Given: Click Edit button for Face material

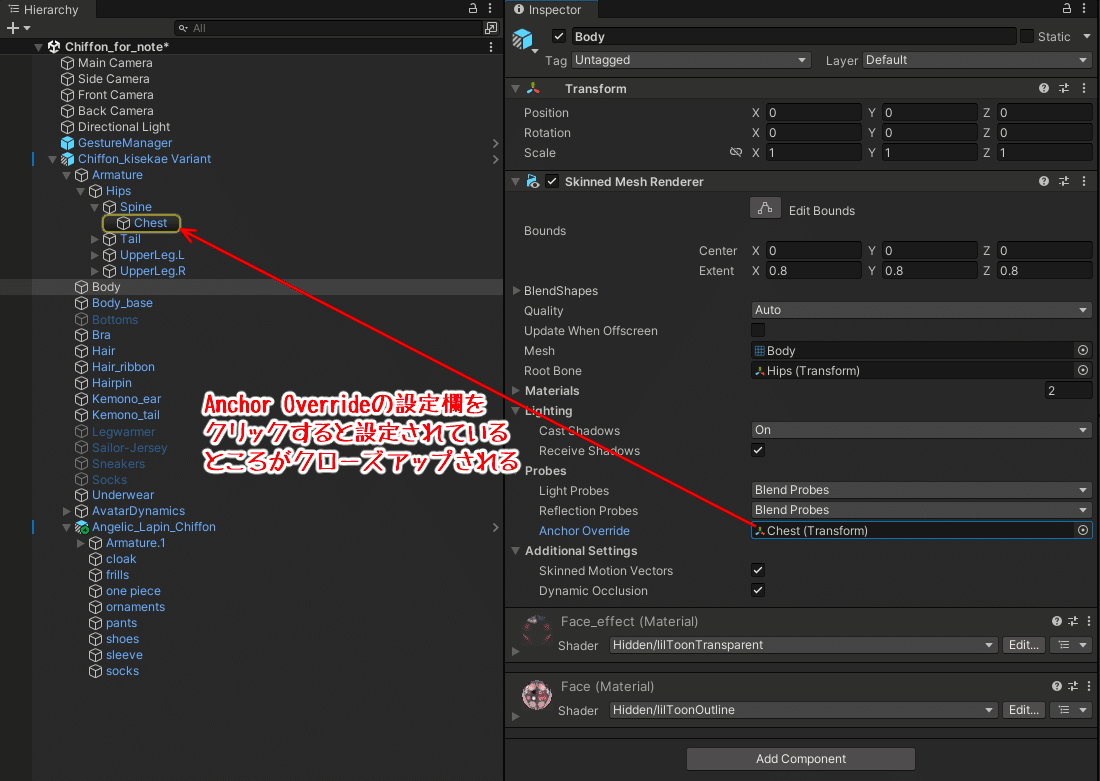Looking at the screenshot, I should tap(1024, 710).
